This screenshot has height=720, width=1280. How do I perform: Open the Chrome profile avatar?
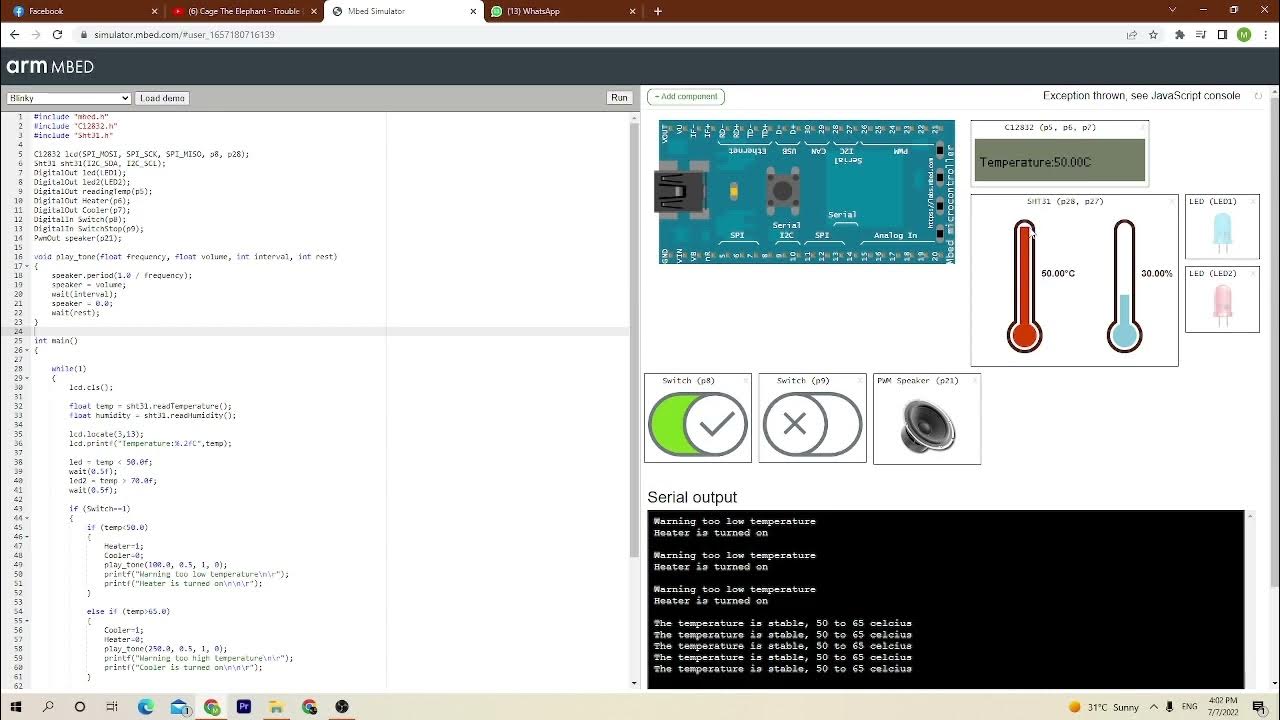[x=1244, y=34]
